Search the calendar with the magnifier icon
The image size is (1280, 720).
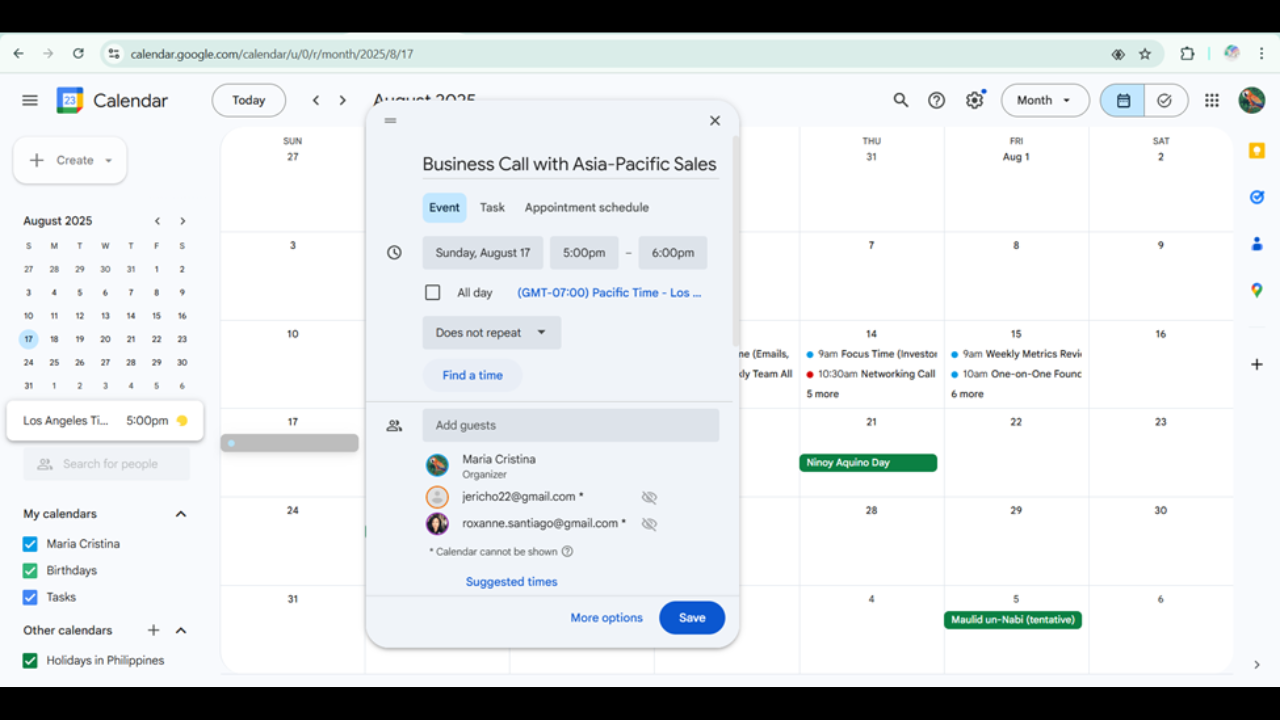(901, 100)
